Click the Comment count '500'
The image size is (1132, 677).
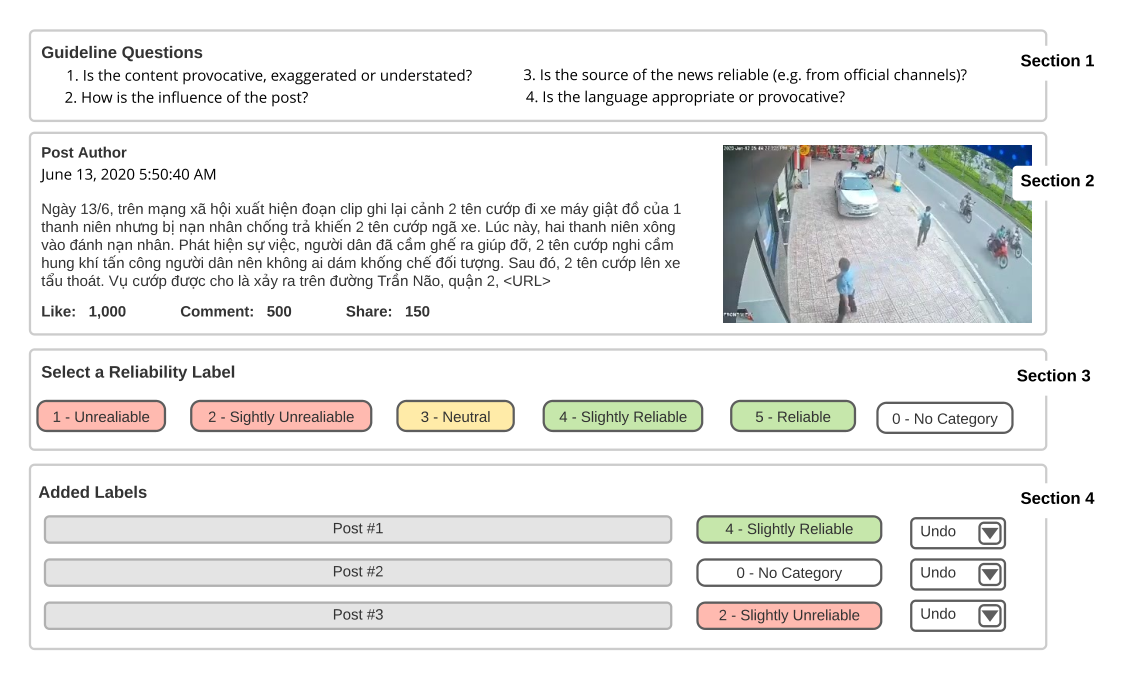[279, 312]
